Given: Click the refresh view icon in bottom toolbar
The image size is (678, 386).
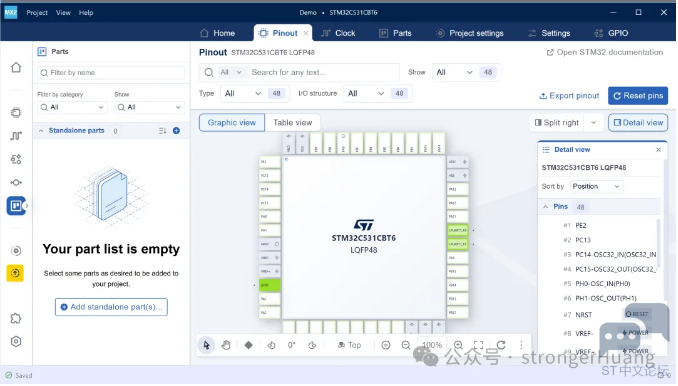Looking at the screenshot, I should (501, 346).
